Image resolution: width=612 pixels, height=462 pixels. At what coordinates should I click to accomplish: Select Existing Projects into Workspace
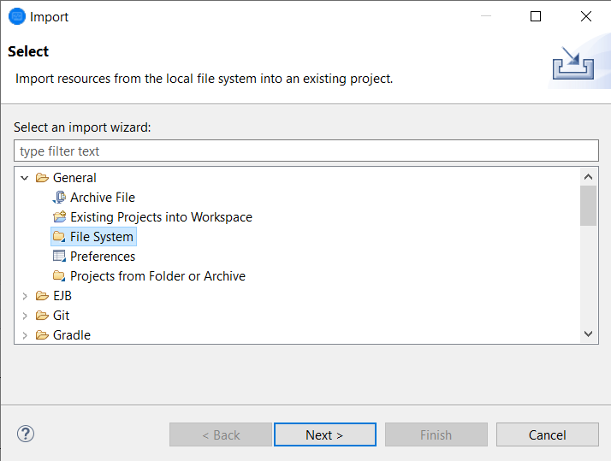pos(161,217)
